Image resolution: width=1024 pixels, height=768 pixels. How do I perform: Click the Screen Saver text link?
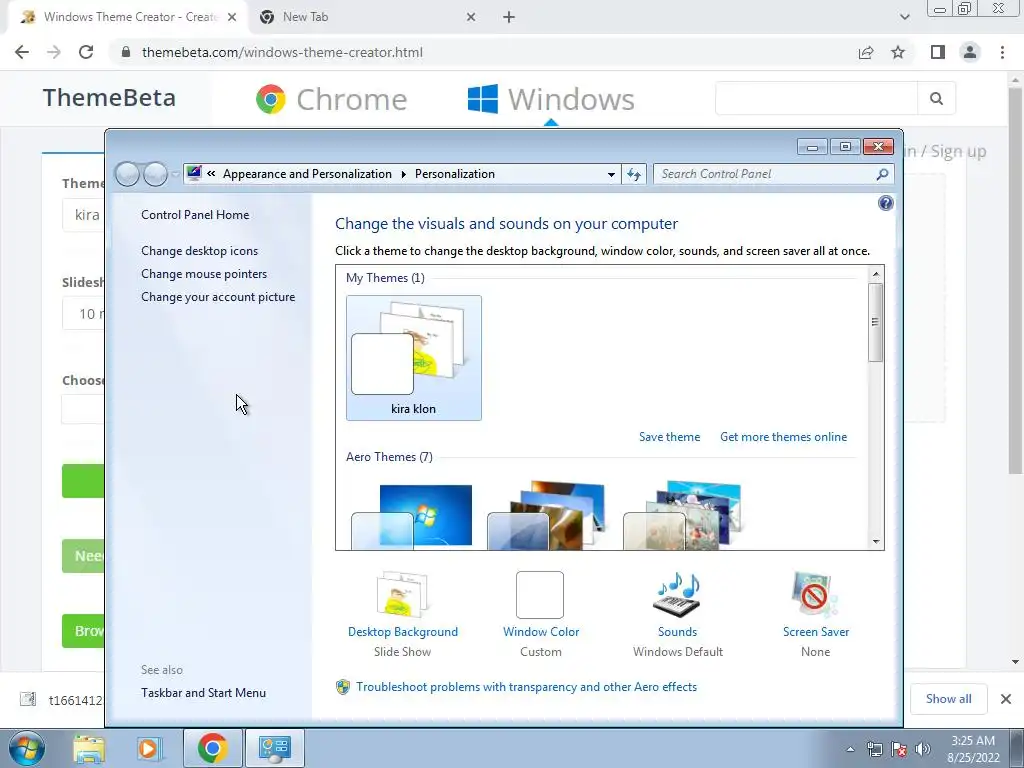click(x=816, y=632)
